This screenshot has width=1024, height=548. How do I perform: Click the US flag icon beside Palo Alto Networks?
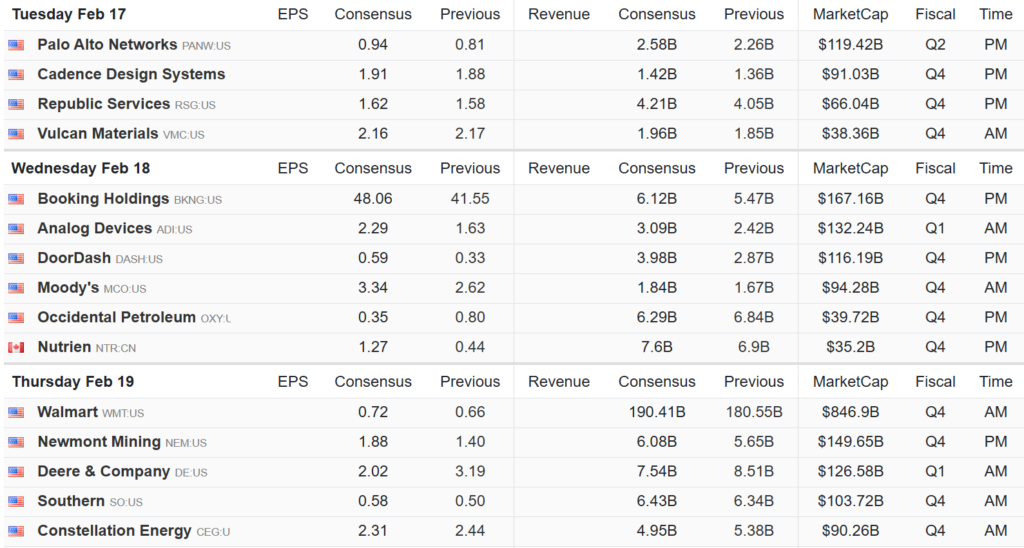(x=16, y=45)
